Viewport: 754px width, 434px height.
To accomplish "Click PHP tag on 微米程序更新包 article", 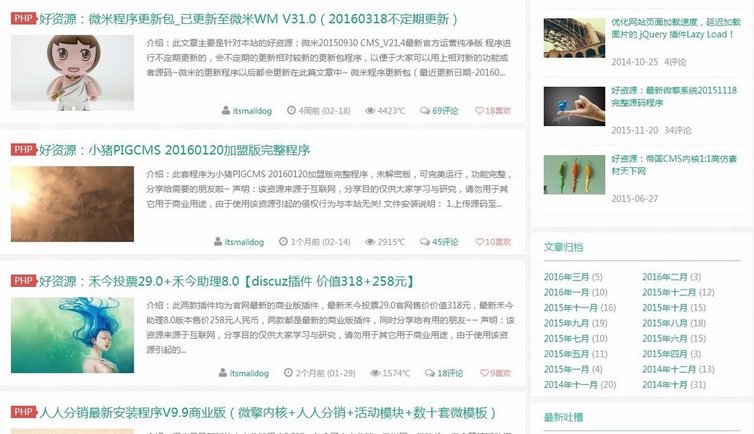I will [24, 18].
